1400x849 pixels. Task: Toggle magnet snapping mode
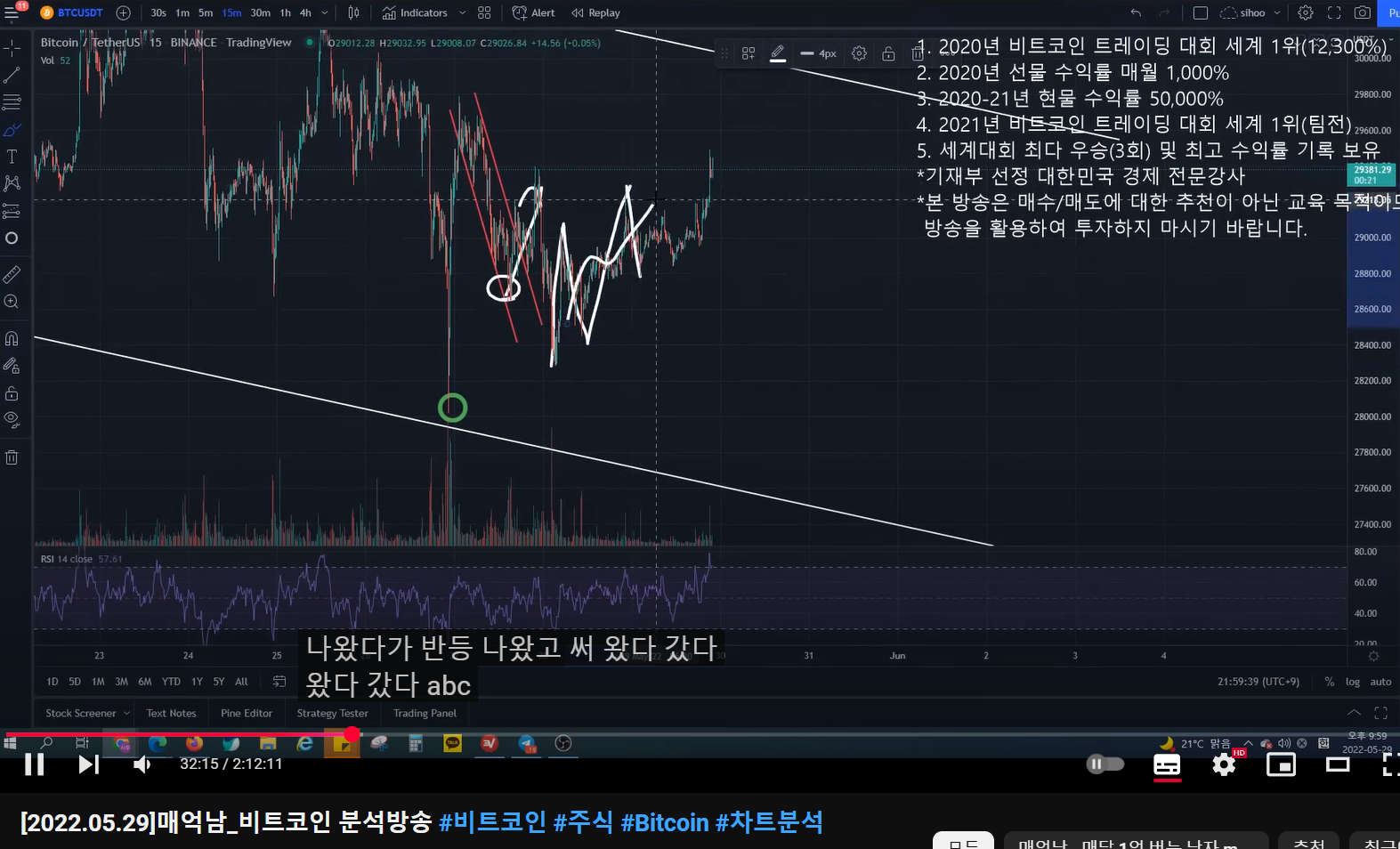(12, 338)
